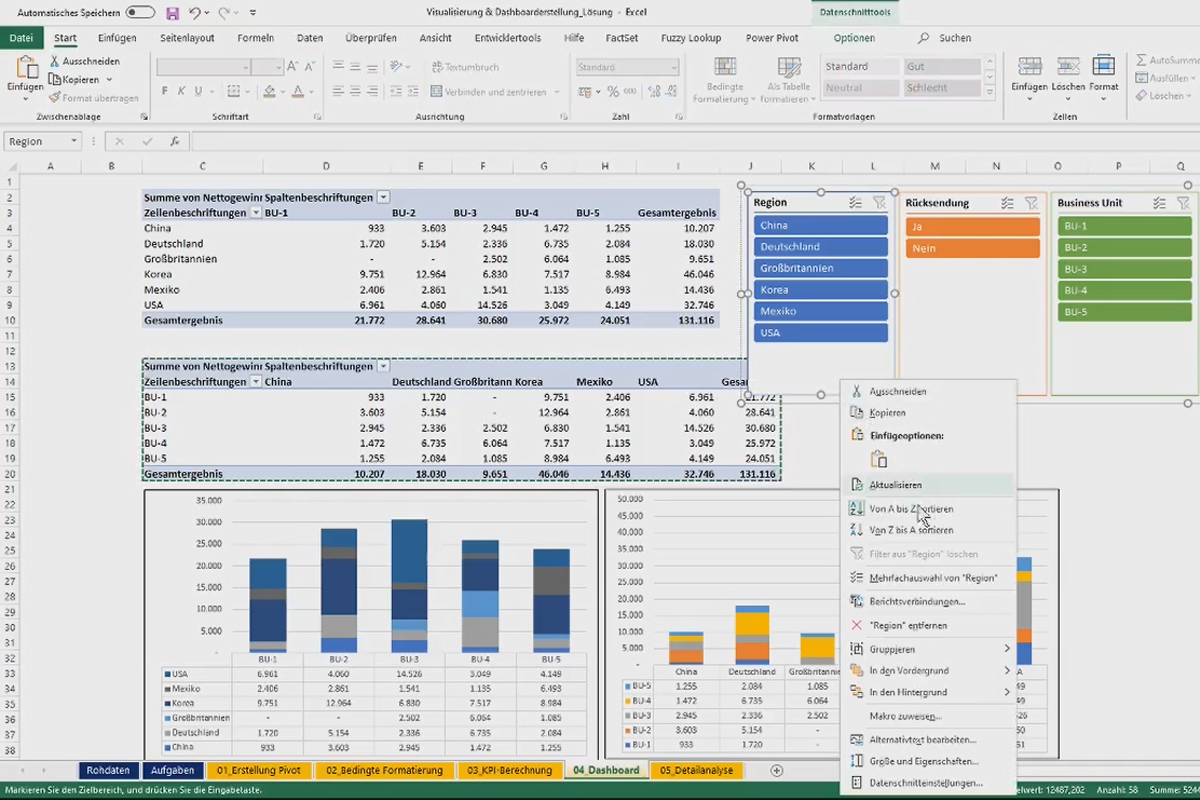Click the Undo arrow icon
Image resolution: width=1200 pixels, height=800 pixels.
tap(195, 13)
